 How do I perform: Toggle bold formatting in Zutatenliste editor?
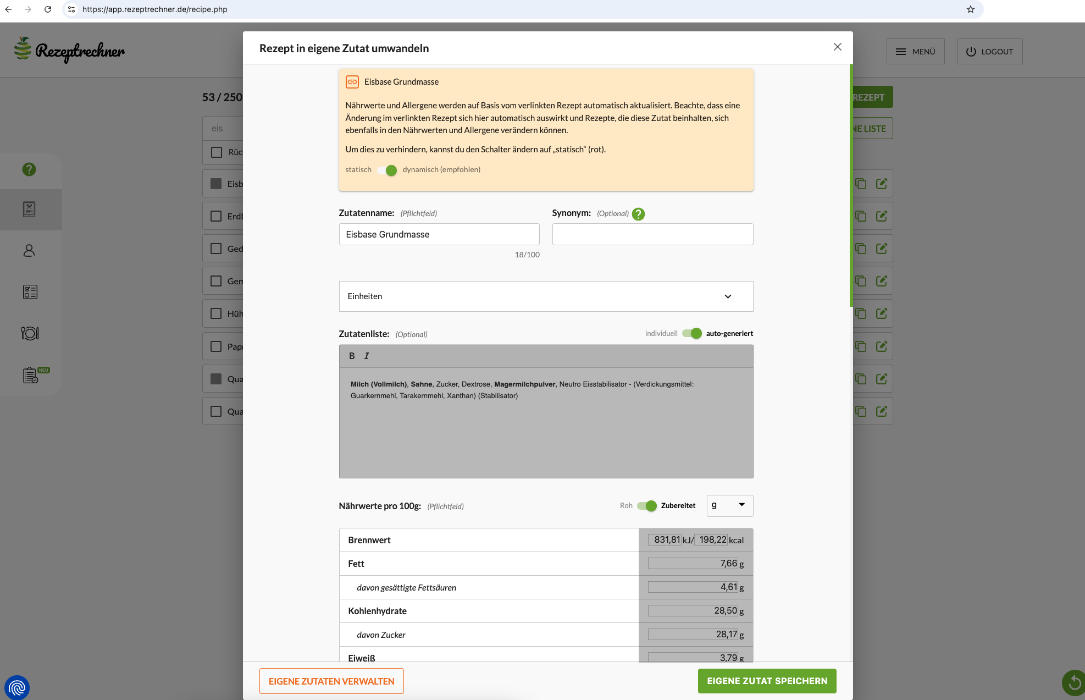coord(352,356)
